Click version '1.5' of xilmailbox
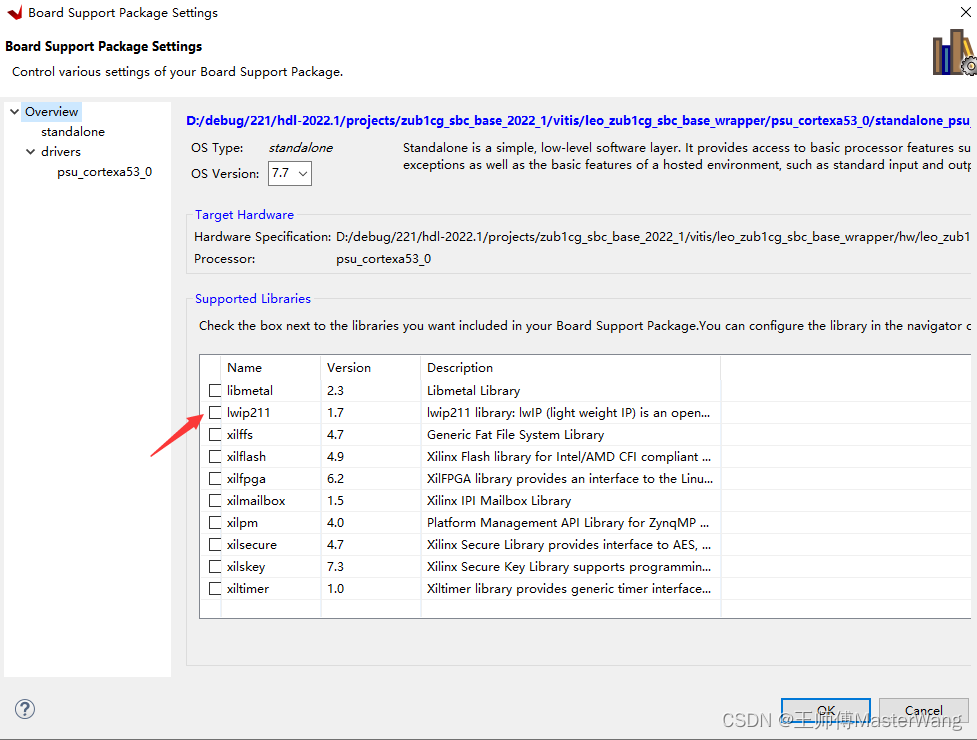 click(x=335, y=500)
